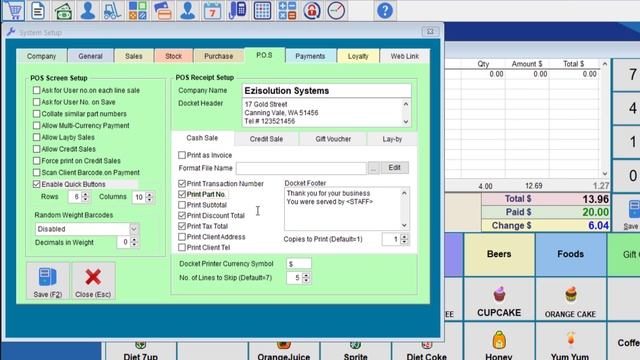Open the calendar icon showing 7

click(x=212, y=11)
